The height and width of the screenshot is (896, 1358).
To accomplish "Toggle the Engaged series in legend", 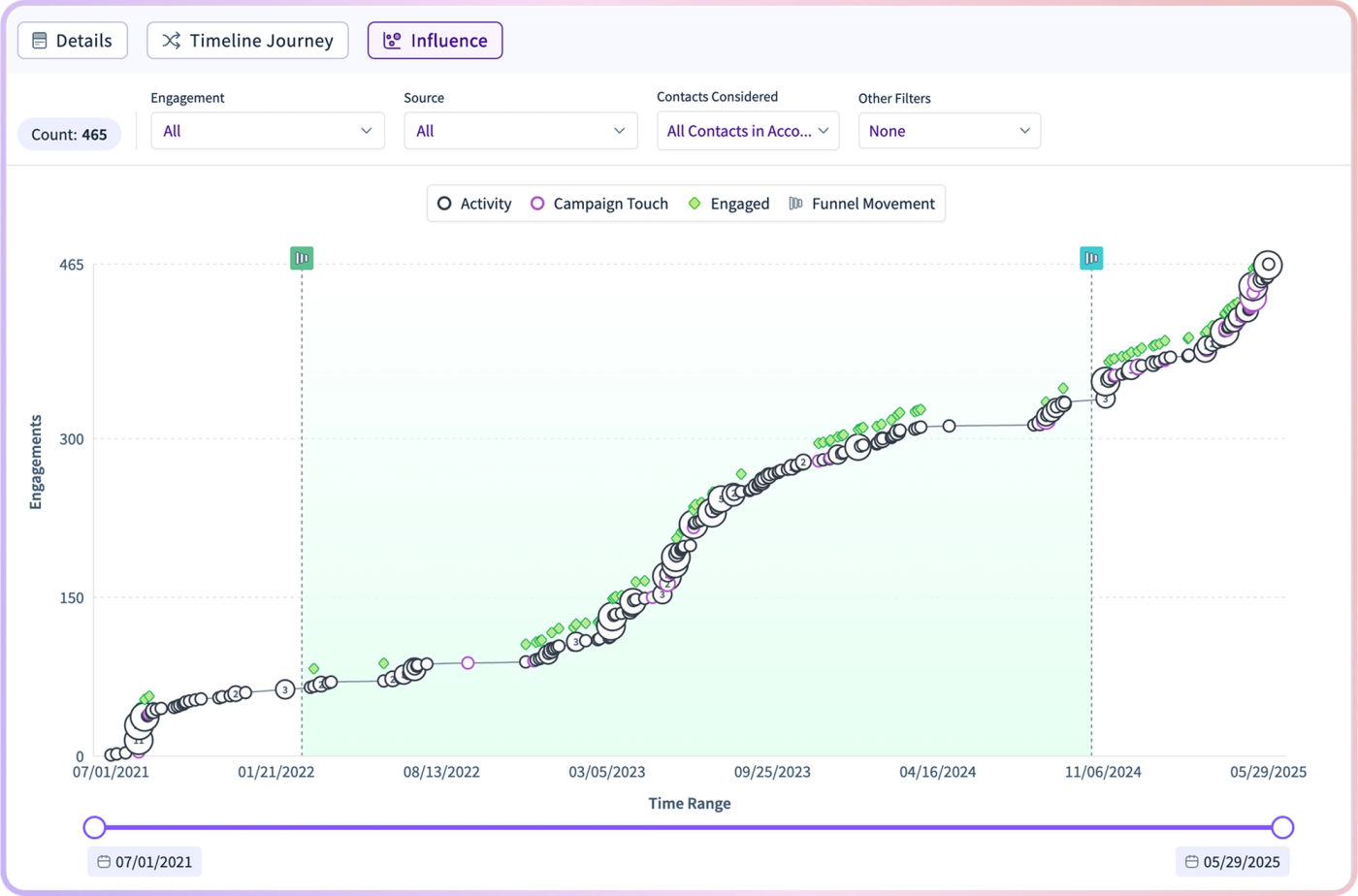I will (728, 204).
